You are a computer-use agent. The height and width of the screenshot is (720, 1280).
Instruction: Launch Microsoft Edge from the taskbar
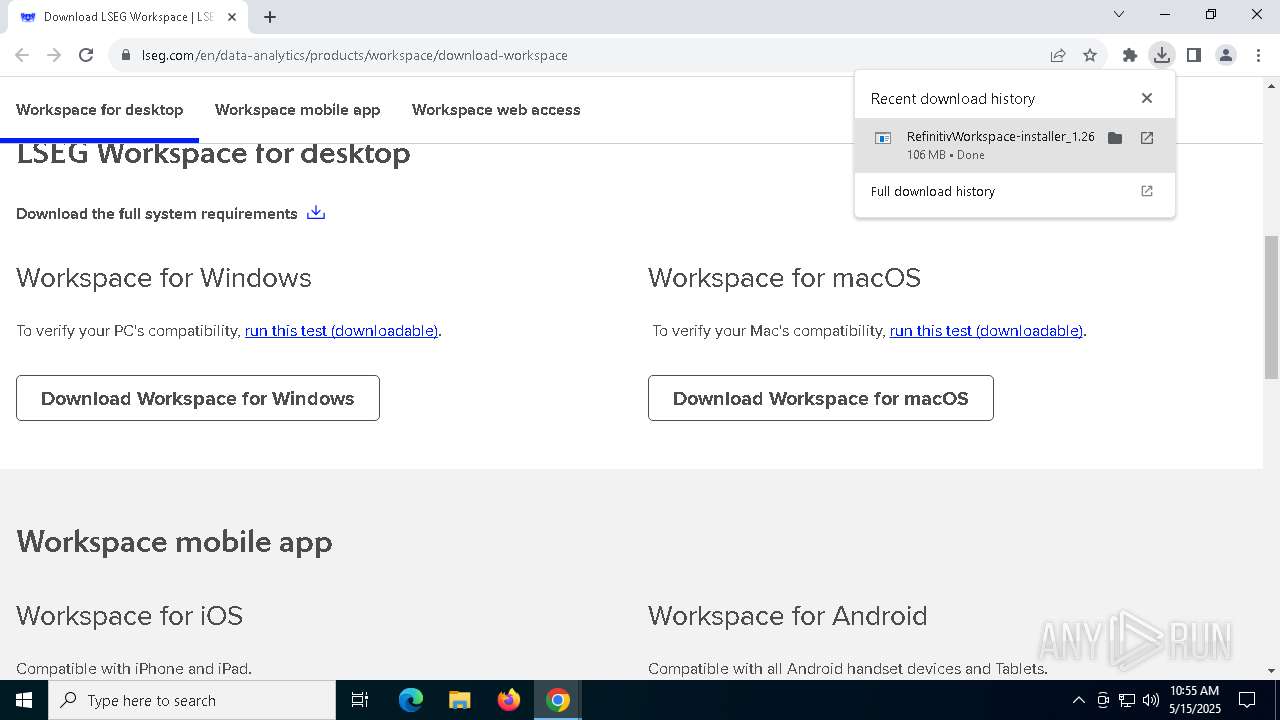coord(411,700)
